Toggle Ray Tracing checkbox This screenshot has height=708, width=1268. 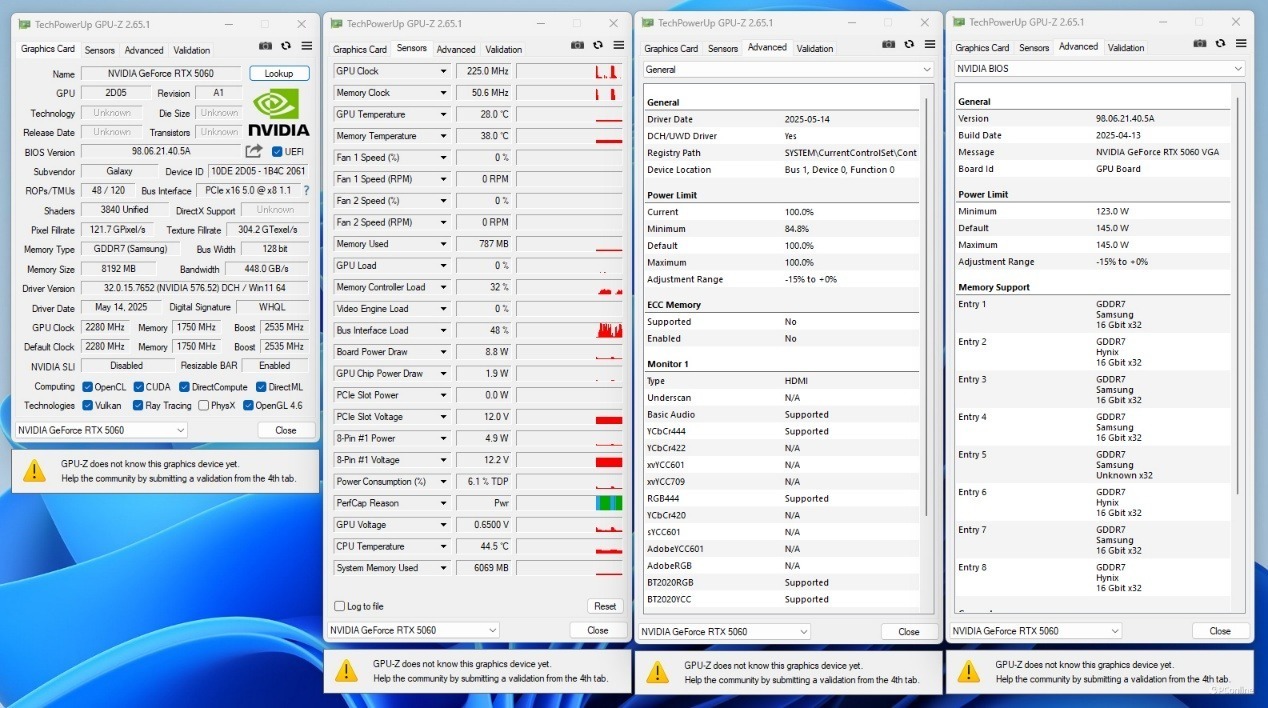click(138, 405)
